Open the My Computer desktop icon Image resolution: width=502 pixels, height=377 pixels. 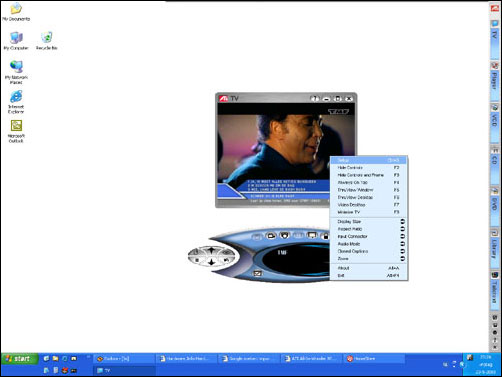tap(16, 41)
